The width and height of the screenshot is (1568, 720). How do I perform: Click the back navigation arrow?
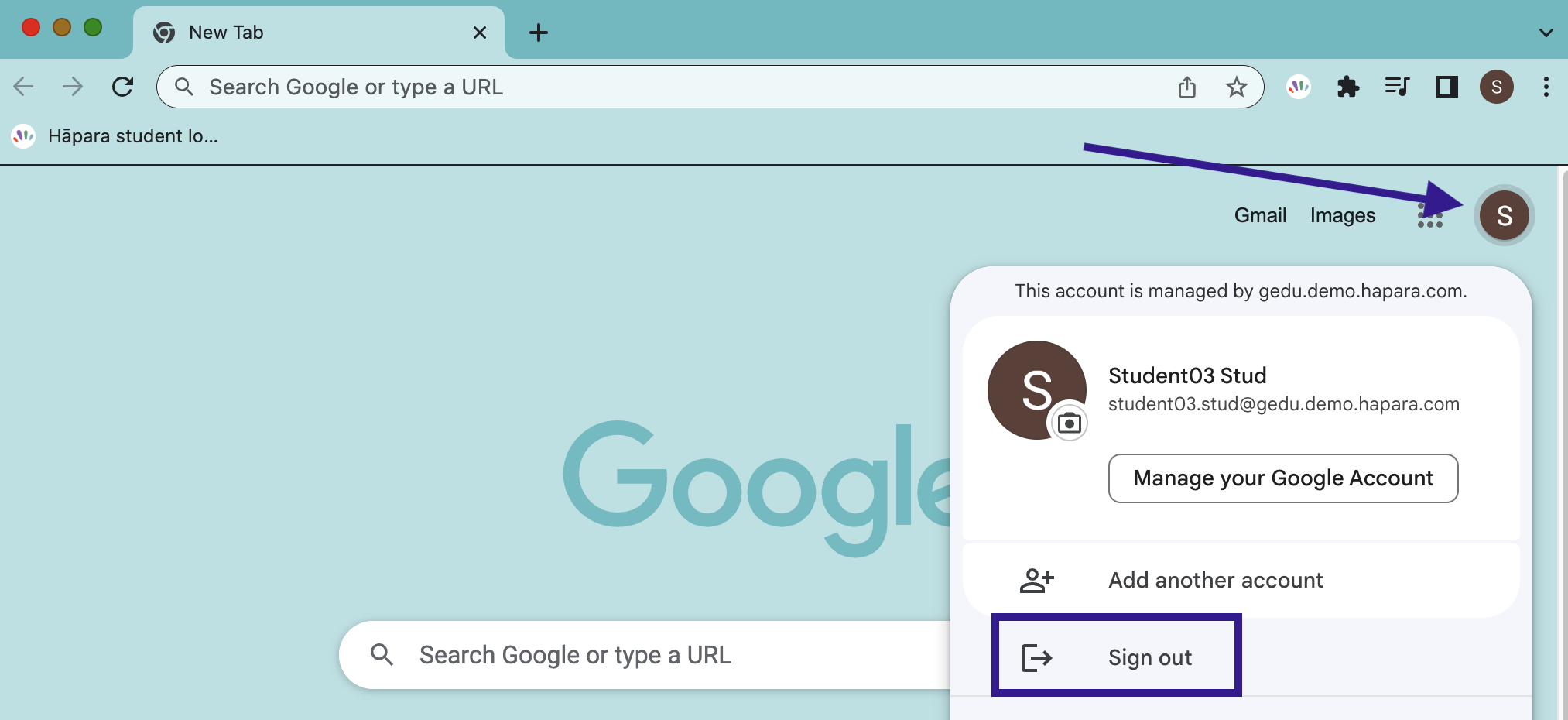[23, 87]
